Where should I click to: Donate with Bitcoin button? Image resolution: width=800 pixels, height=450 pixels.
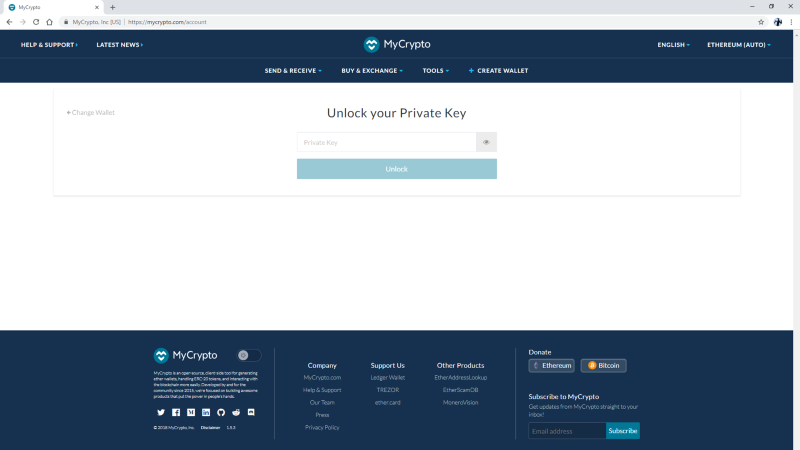point(603,365)
